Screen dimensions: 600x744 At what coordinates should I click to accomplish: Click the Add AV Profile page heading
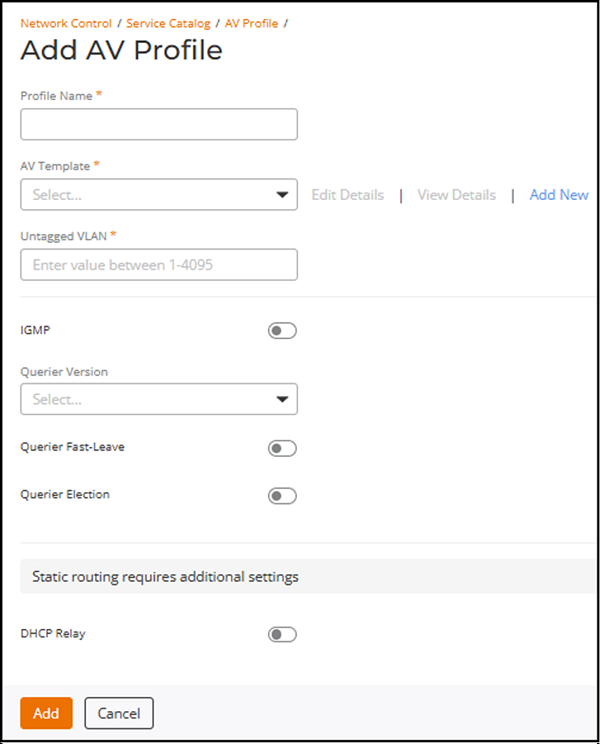[x=121, y=51]
